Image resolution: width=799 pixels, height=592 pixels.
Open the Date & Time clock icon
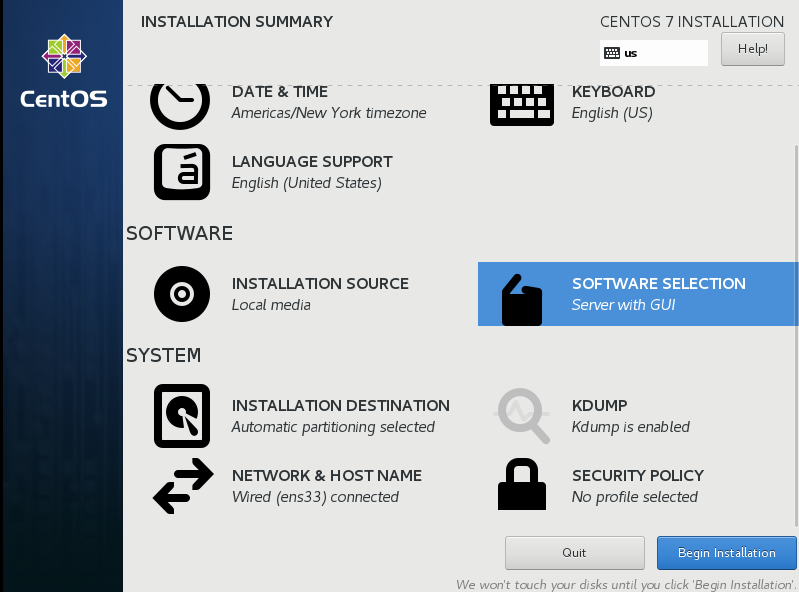[x=179, y=106]
